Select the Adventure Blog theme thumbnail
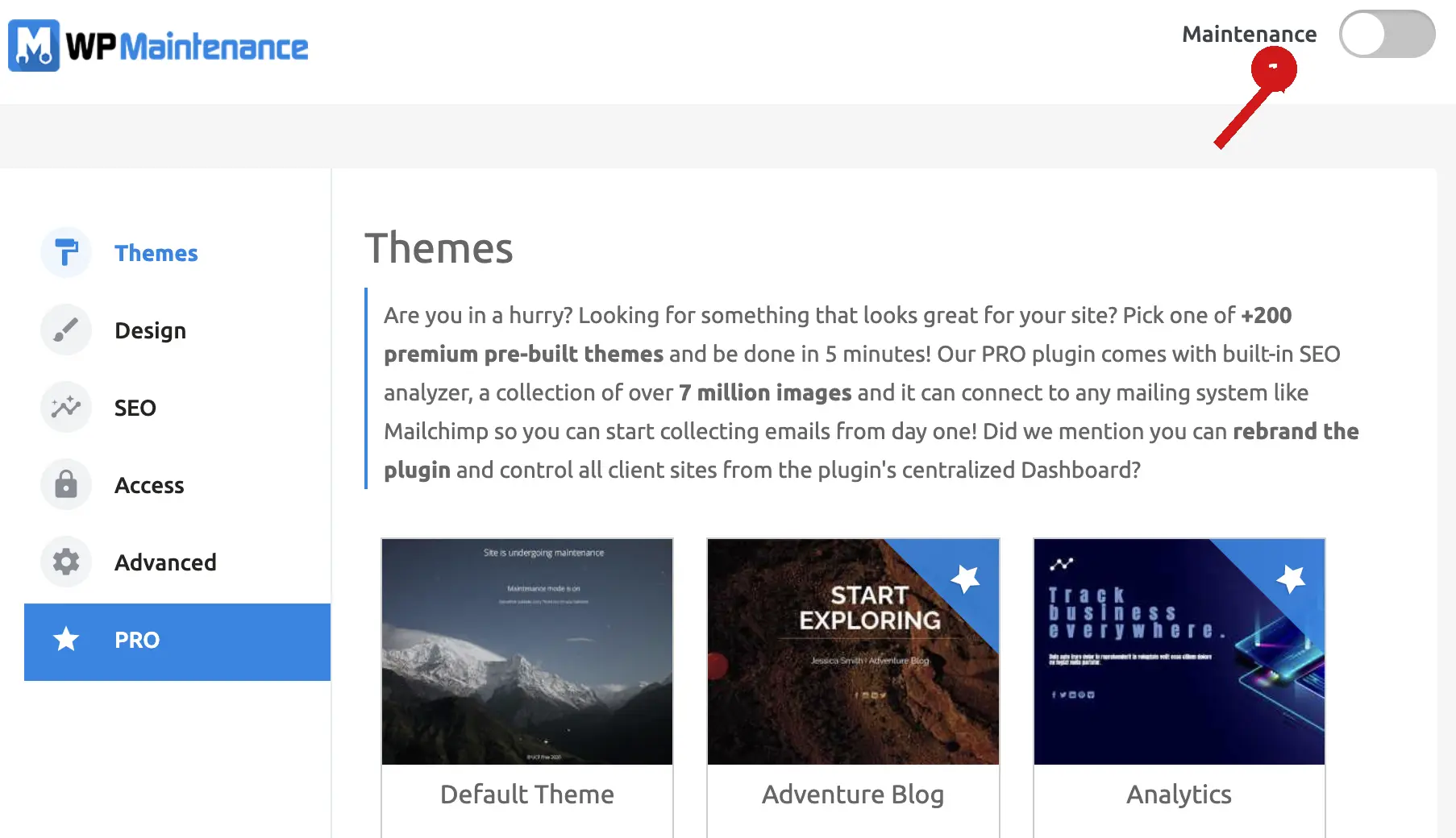The image size is (1456, 838). 853,651
